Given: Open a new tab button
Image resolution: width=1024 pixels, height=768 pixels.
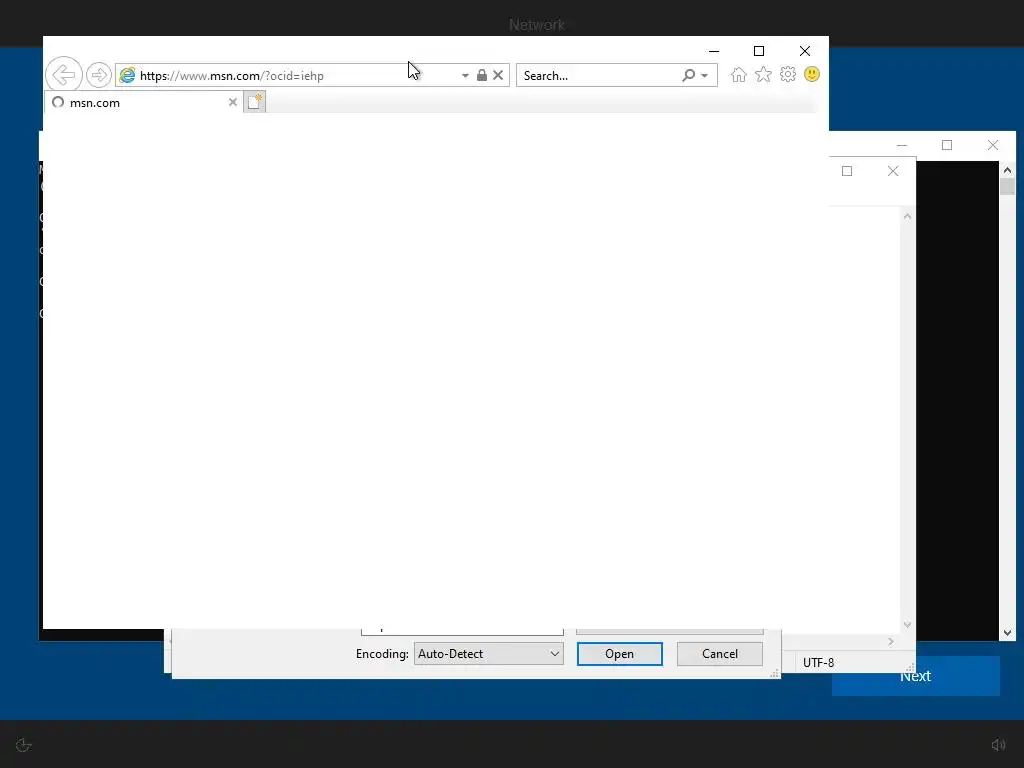Looking at the screenshot, I should click(x=255, y=102).
